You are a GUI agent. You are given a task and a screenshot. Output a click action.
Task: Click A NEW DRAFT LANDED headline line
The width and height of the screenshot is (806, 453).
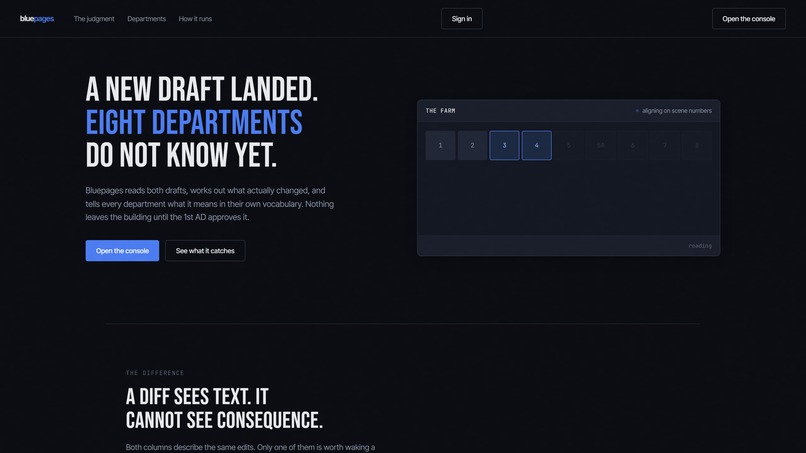point(202,89)
